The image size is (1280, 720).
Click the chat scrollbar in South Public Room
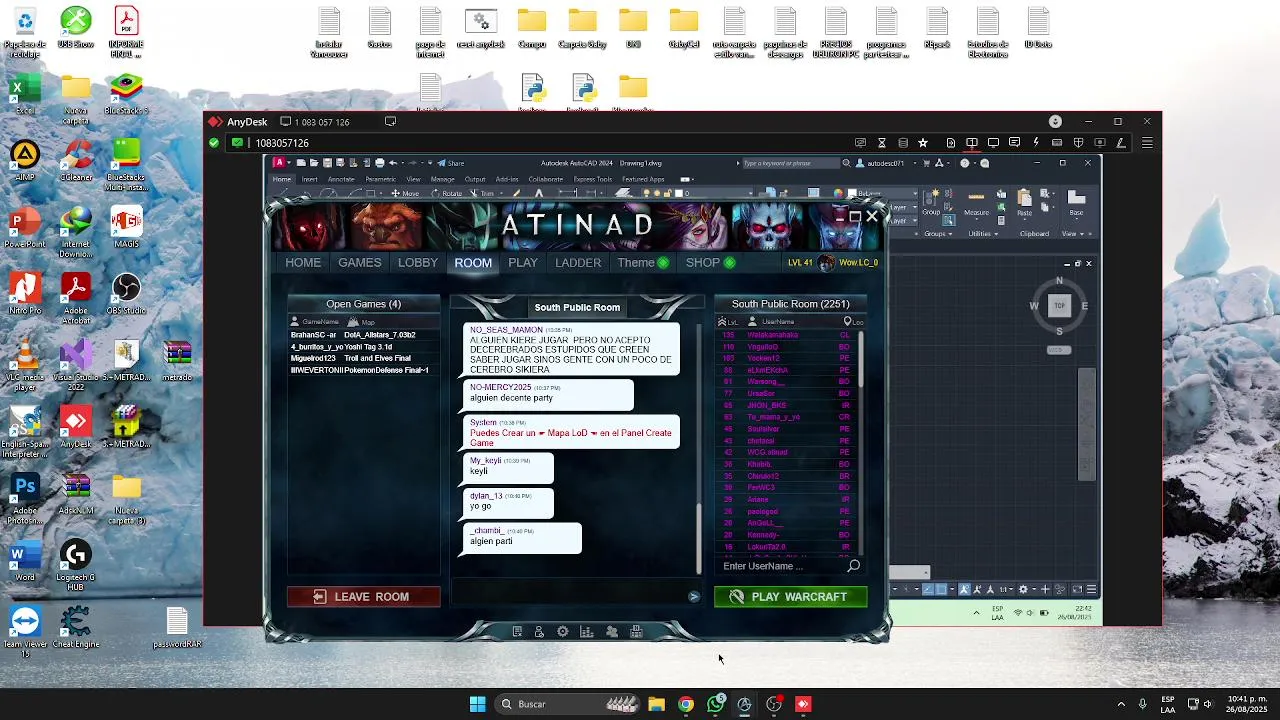[699, 538]
